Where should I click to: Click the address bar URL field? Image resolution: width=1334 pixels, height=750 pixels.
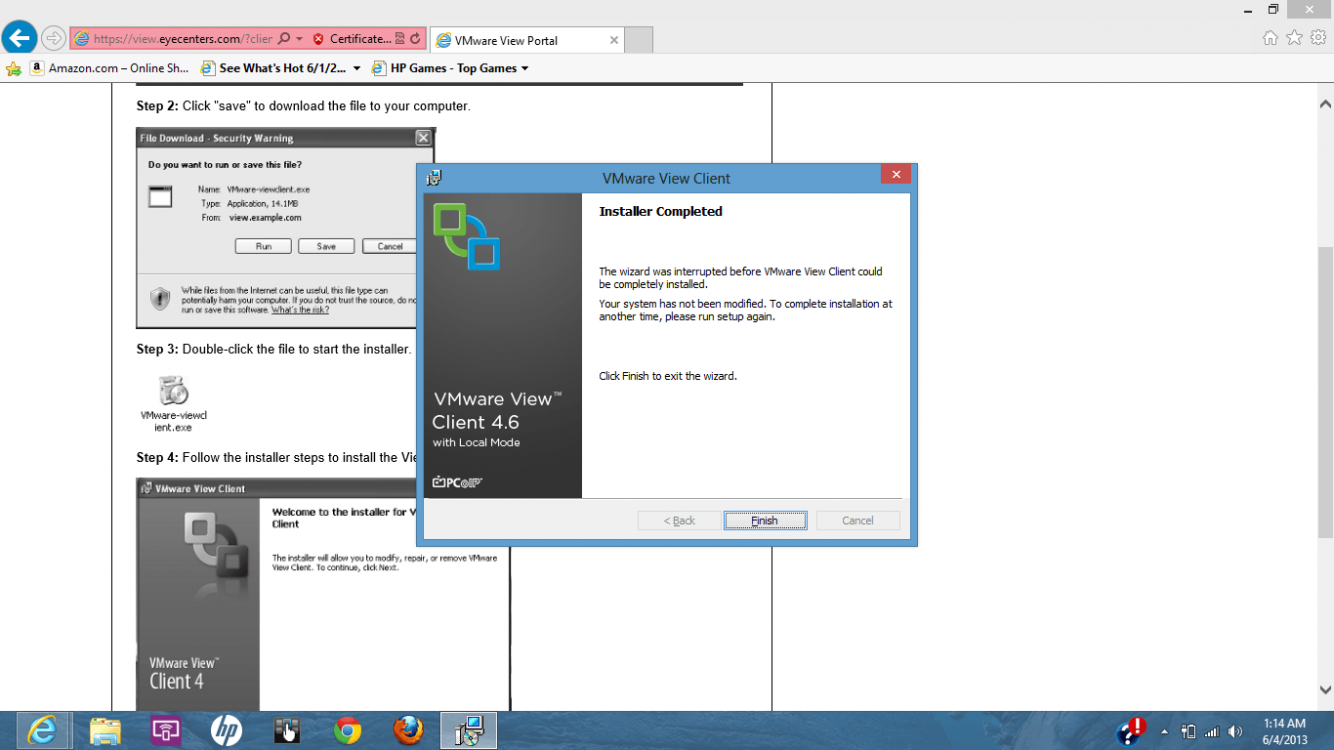click(x=181, y=39)
